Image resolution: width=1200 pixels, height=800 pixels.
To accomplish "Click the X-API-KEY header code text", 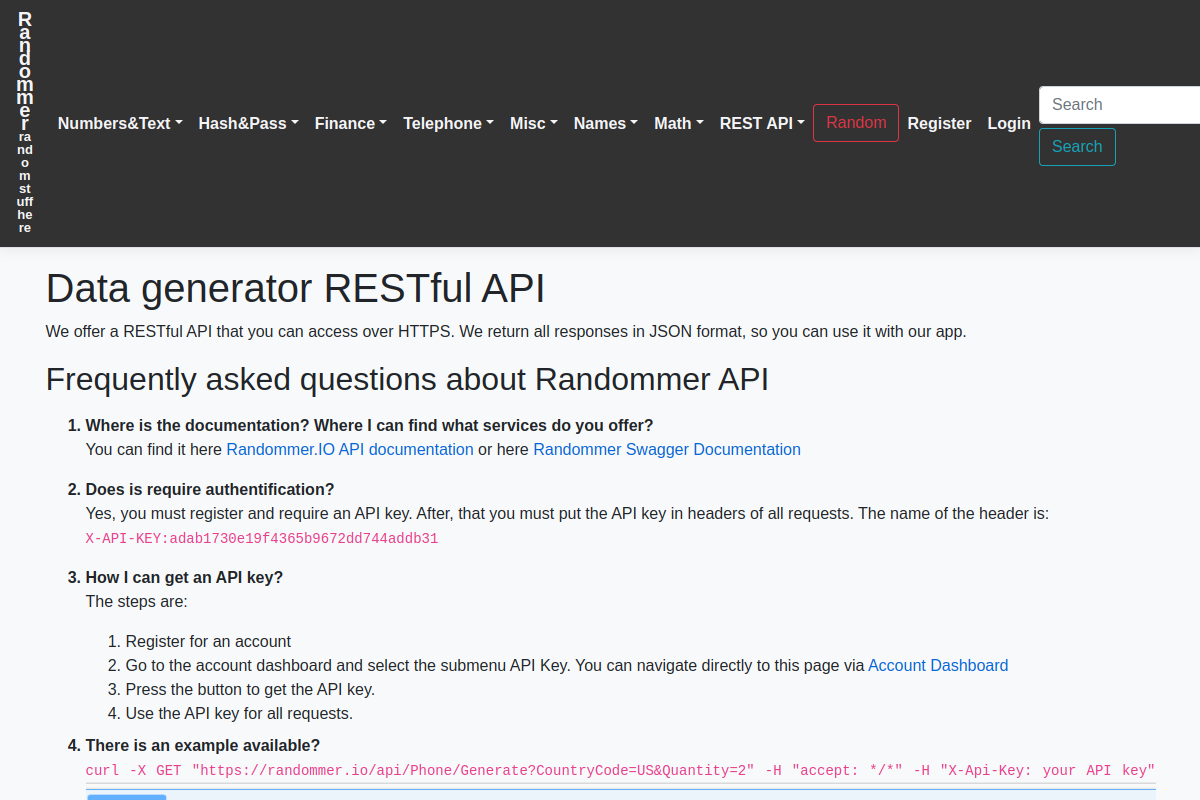I will (x=262, y=538).
